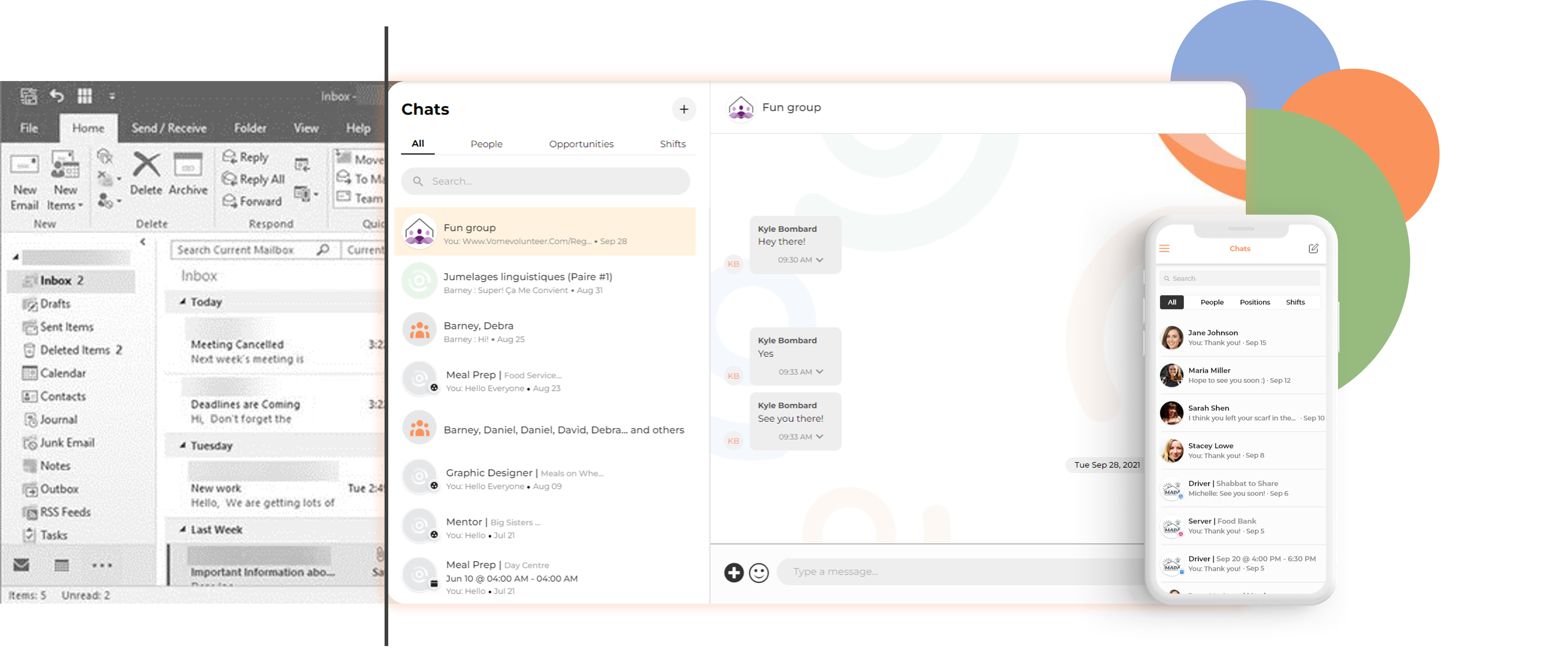The height and width of the screenshot is (666, 1568).
Task: Select the Shifts filter on phone
Action: 1295,302
